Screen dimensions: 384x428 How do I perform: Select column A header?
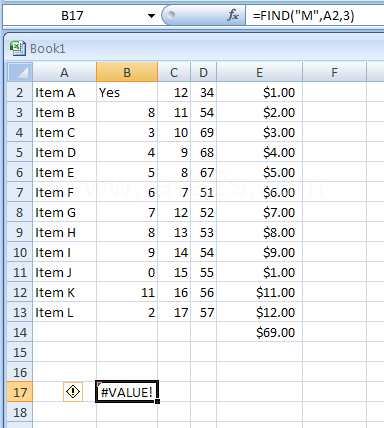tap(64, 72)
